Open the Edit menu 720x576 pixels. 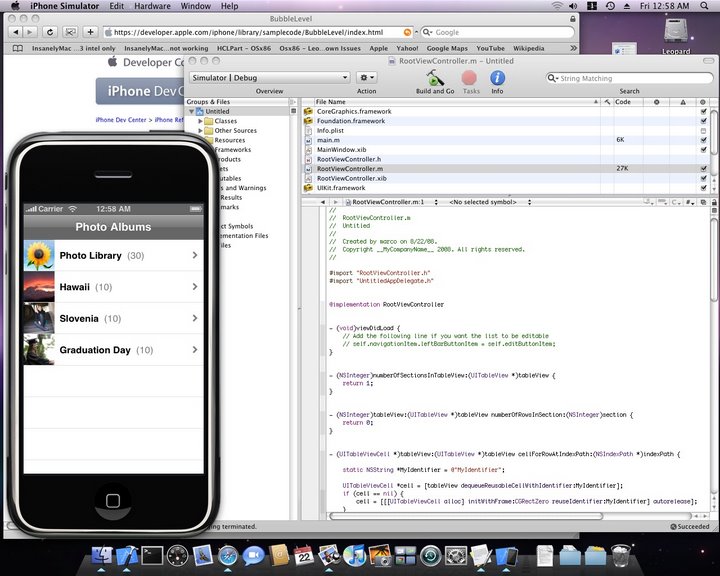117,6
